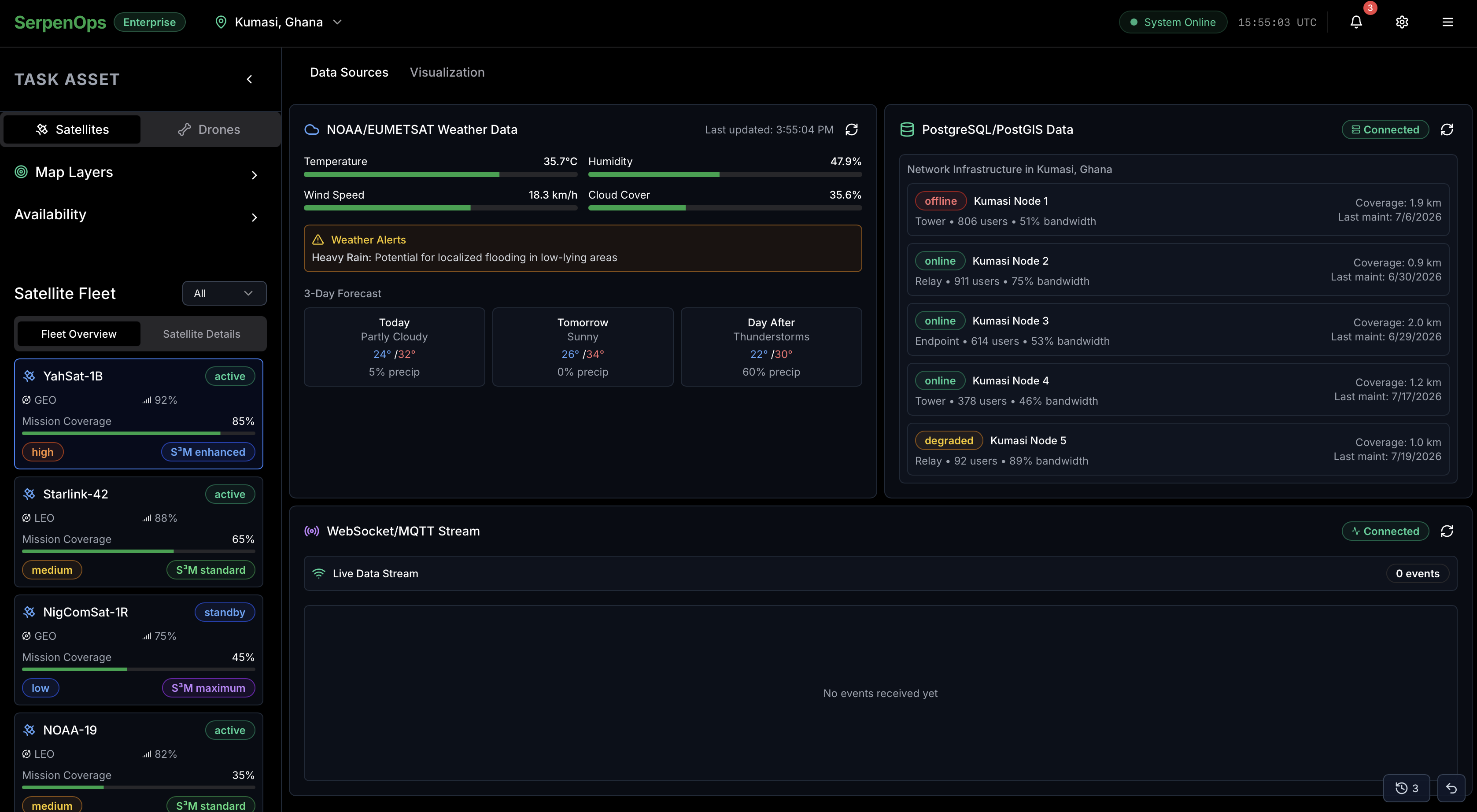The image size is (1477, 812).
Task: Open settings gear in header
Action: point(1402,22)
